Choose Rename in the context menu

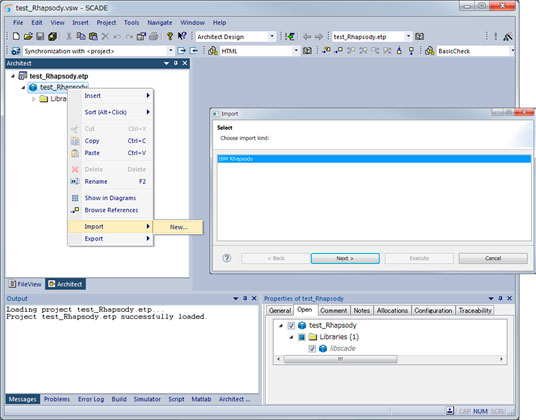[x=110, y=181]
